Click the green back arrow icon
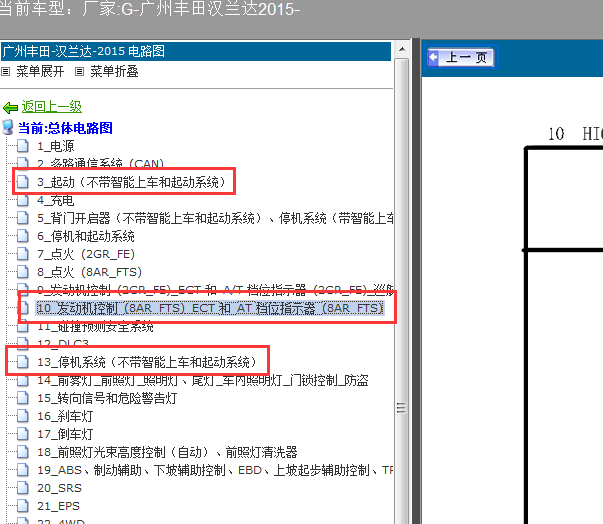The height and width of the screenshot is (524, 603). click(10, 108)
